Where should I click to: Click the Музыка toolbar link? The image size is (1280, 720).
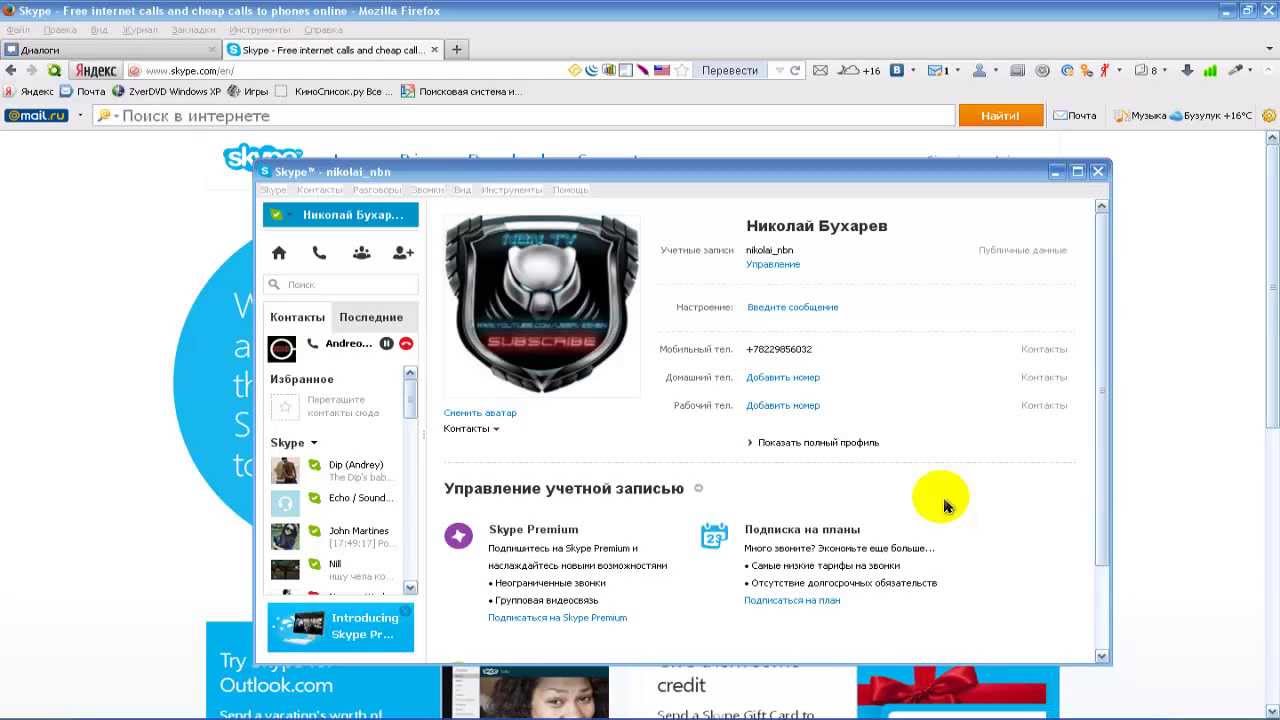(1140, 116)
